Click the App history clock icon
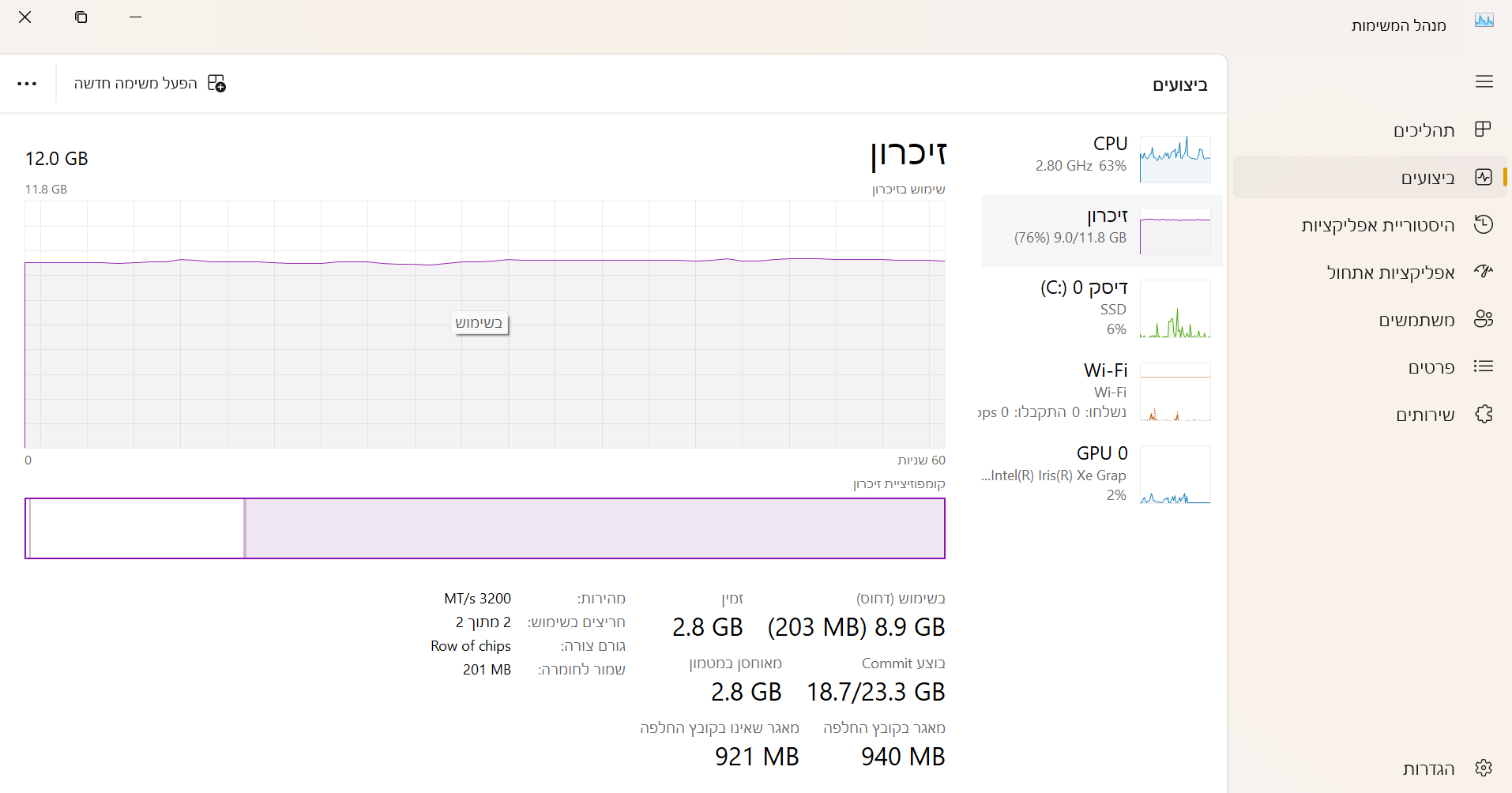 tap(1483, 224)
